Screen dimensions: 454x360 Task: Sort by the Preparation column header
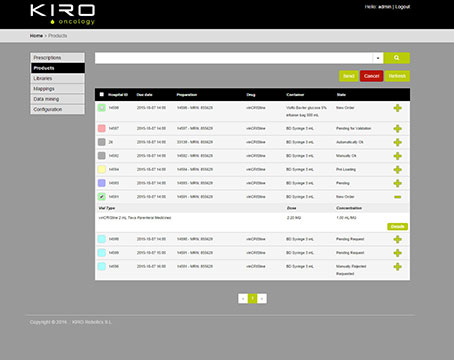coord(187,95)
